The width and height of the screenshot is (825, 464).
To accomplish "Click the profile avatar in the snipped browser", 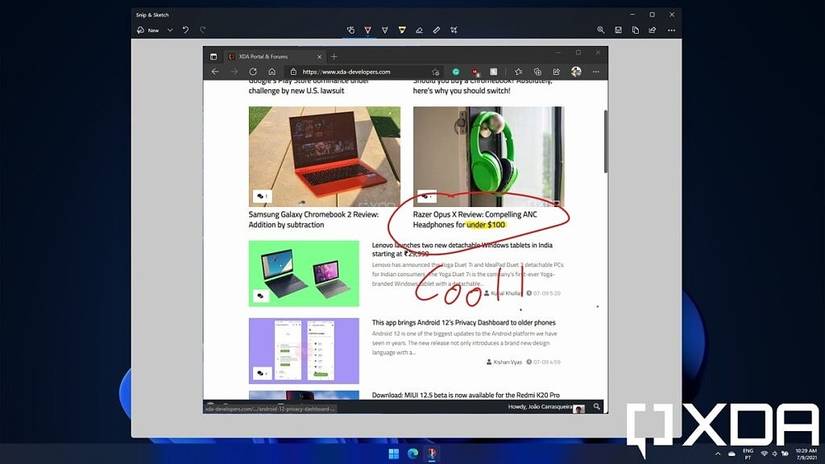I will tap(576, 72).
